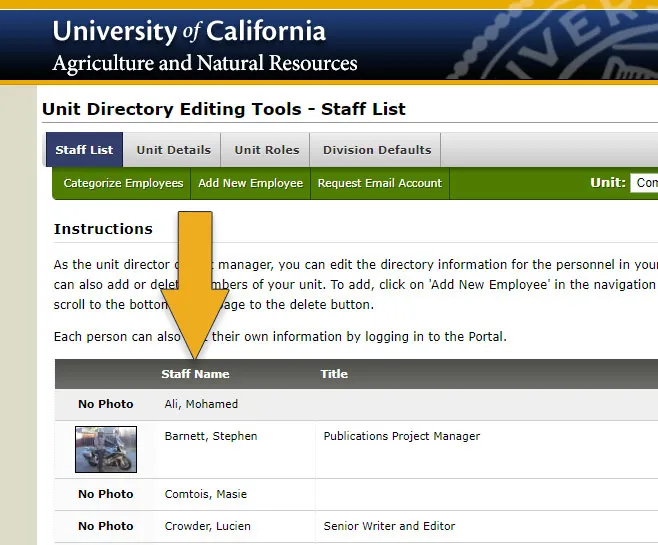This screenshot has width=658, height=545.
Task: Sort by the Staff Name column header
Action: pyautogui.click(x=195, y=374)
